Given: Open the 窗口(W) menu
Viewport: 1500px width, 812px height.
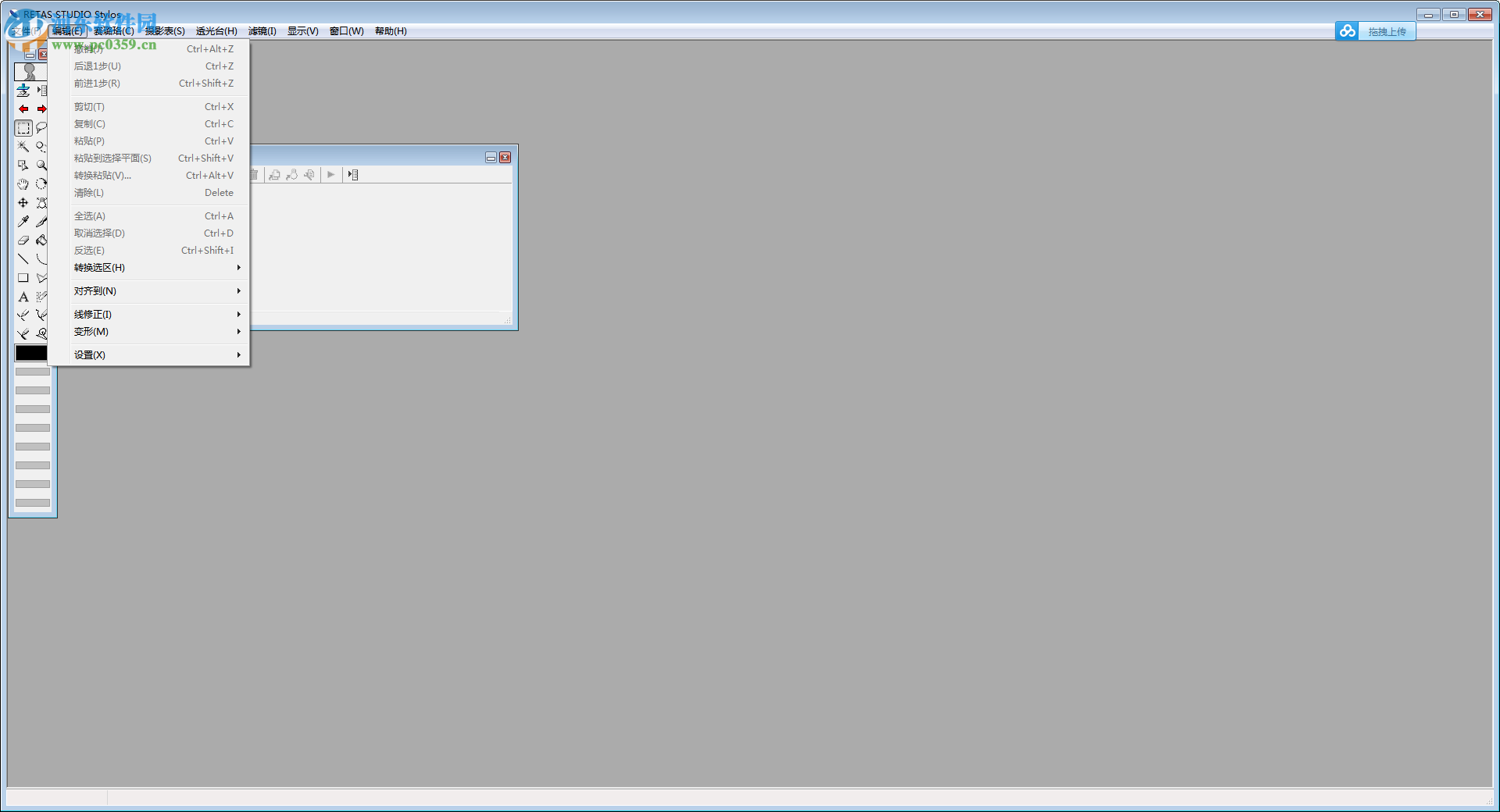Looking at the screenshot, I should click(346, 31).
